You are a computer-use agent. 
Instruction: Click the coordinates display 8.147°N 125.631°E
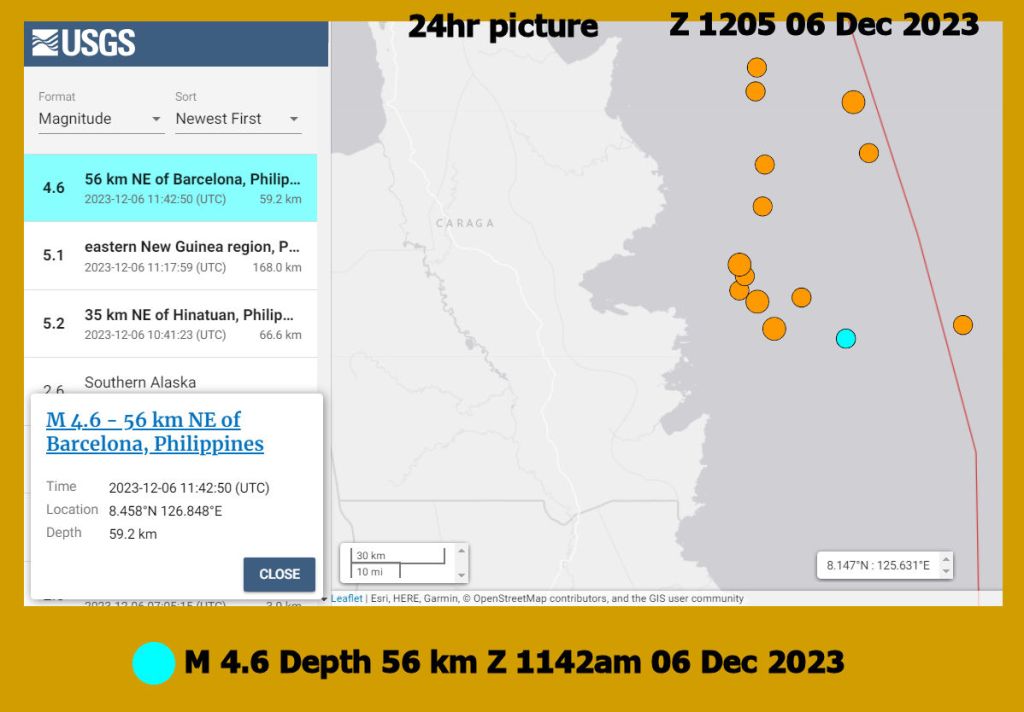pyautogui.click(x=878, y=566)
